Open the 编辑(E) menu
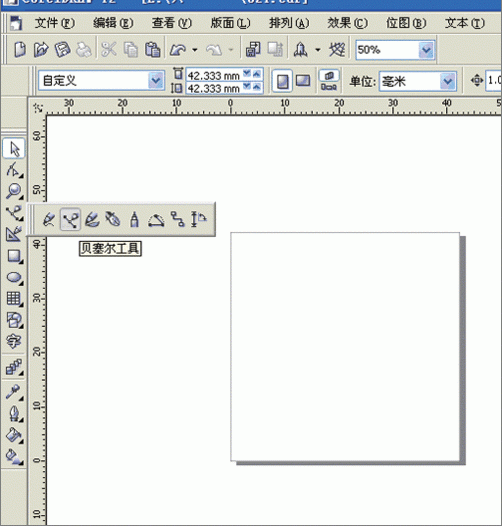Image resolution: width=502 pixels, height=526 pixels. tap(113, 23)
